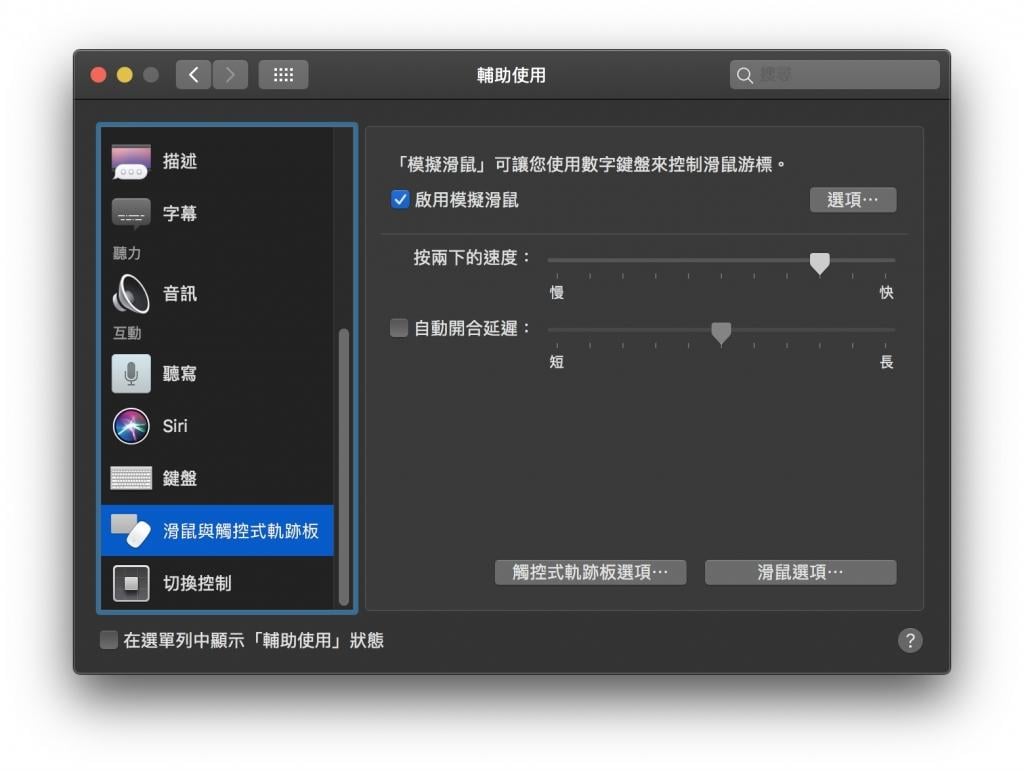
Task: Select the Siri icon in sidebar
Action: click(x=131, y=426)
